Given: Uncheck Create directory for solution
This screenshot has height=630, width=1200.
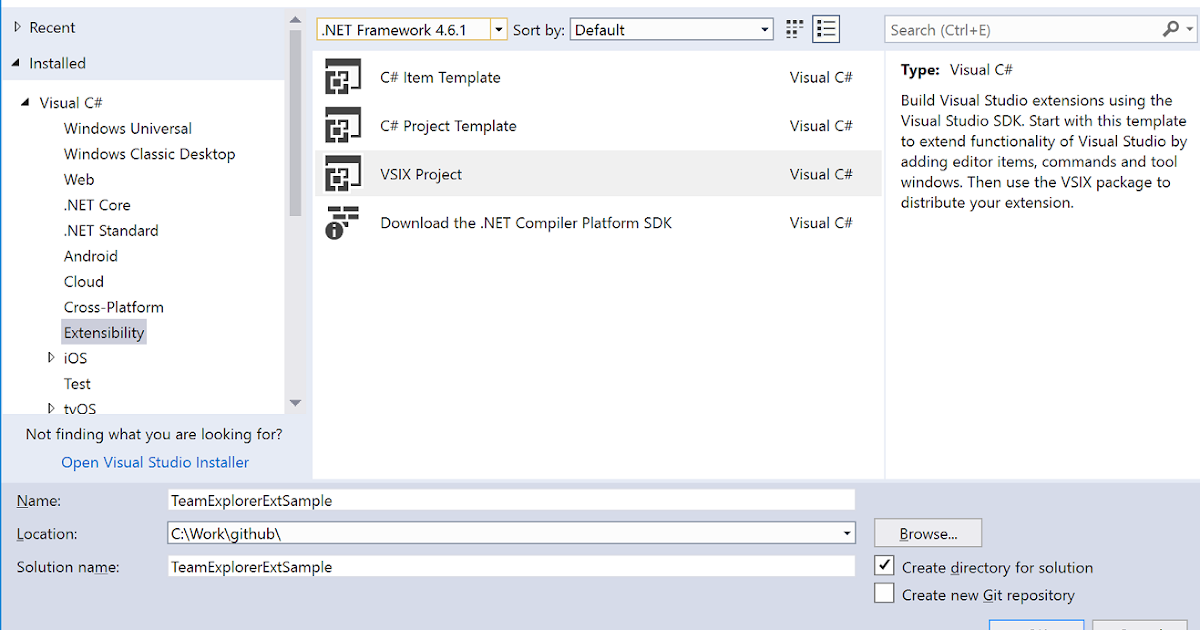Looking at the screenshot, I should (884, 565).
